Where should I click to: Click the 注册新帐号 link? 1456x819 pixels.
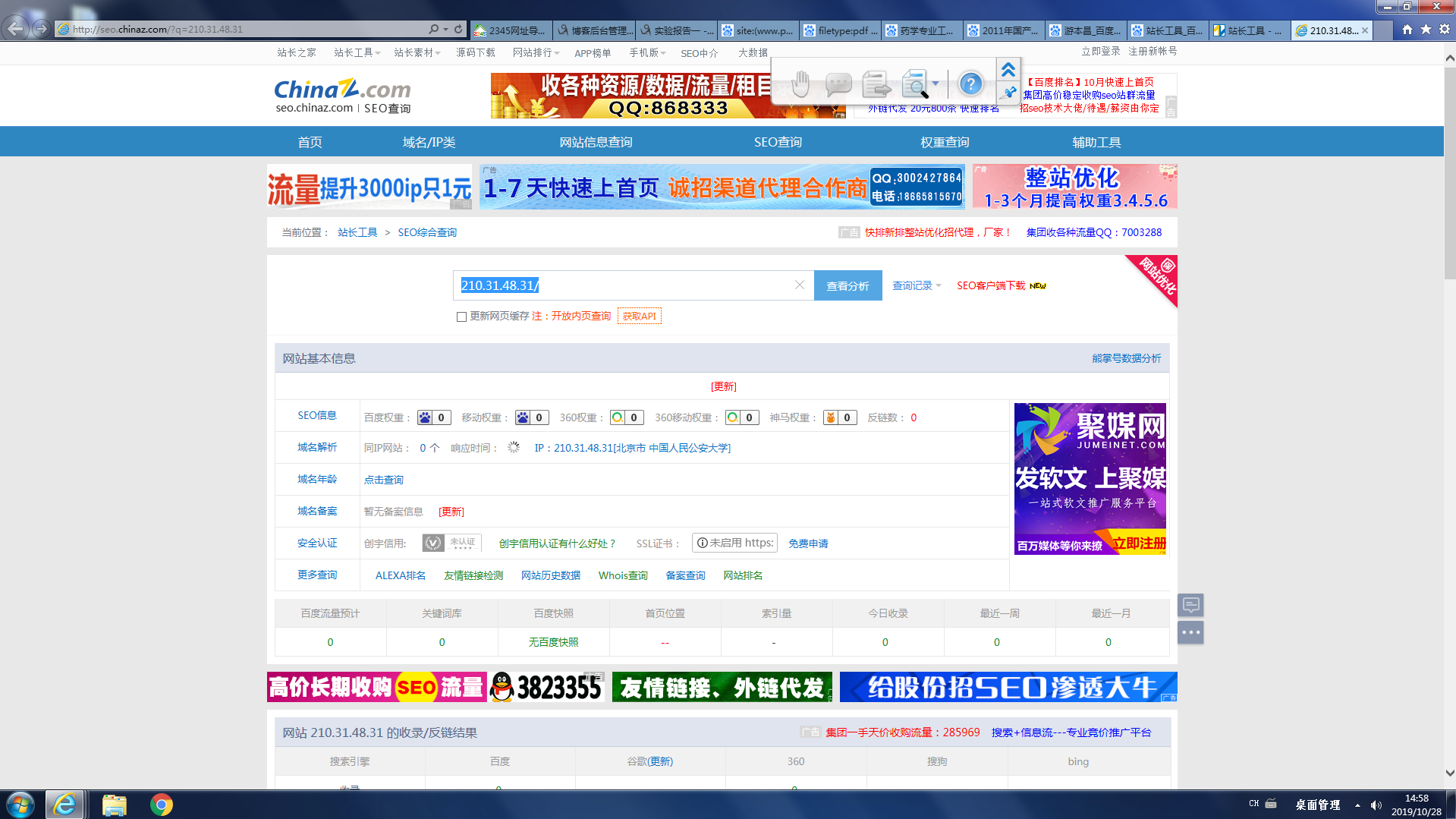pos(1153,51)
